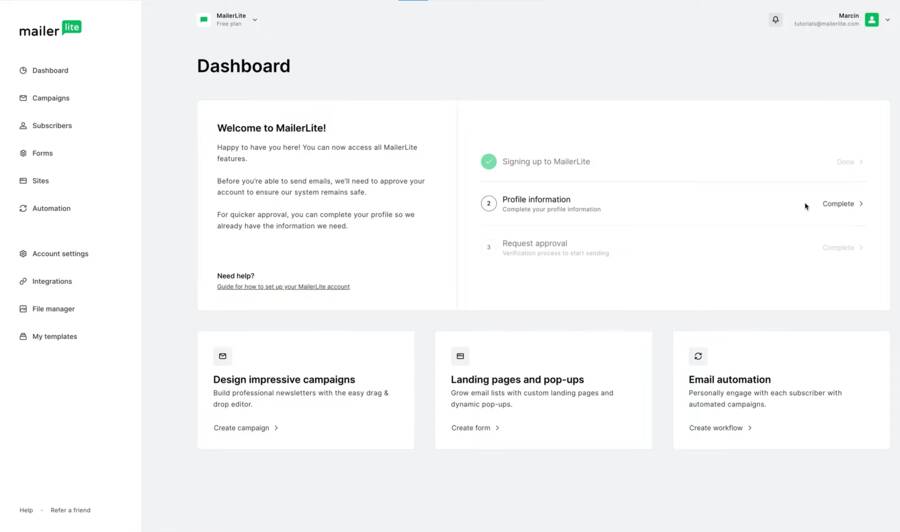Click Need help? text

(x=235, y=276)
